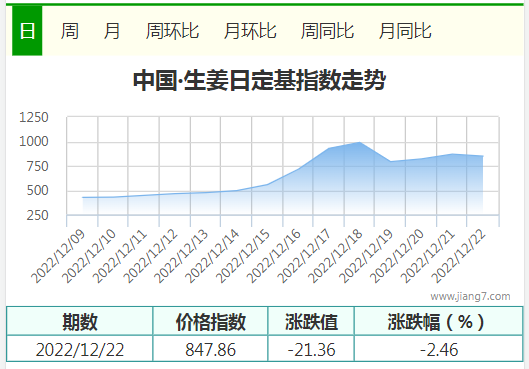Click the 500 y-axis label
The image size is (529, 369).
pyautogui.click(x=37, y=191)
